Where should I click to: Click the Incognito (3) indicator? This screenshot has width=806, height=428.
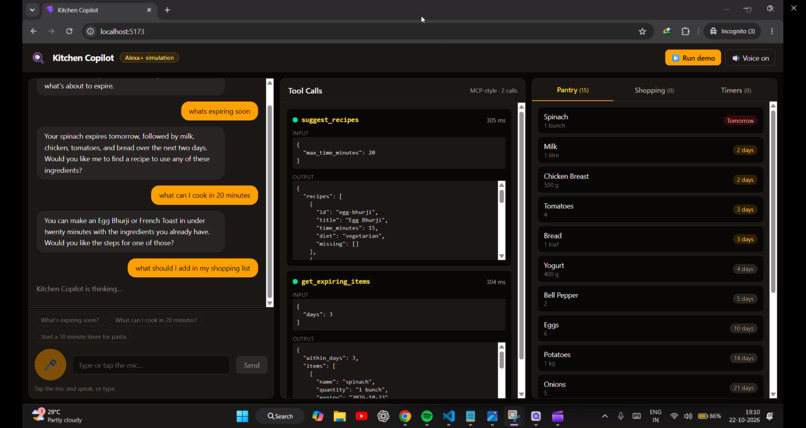(732, 31)
